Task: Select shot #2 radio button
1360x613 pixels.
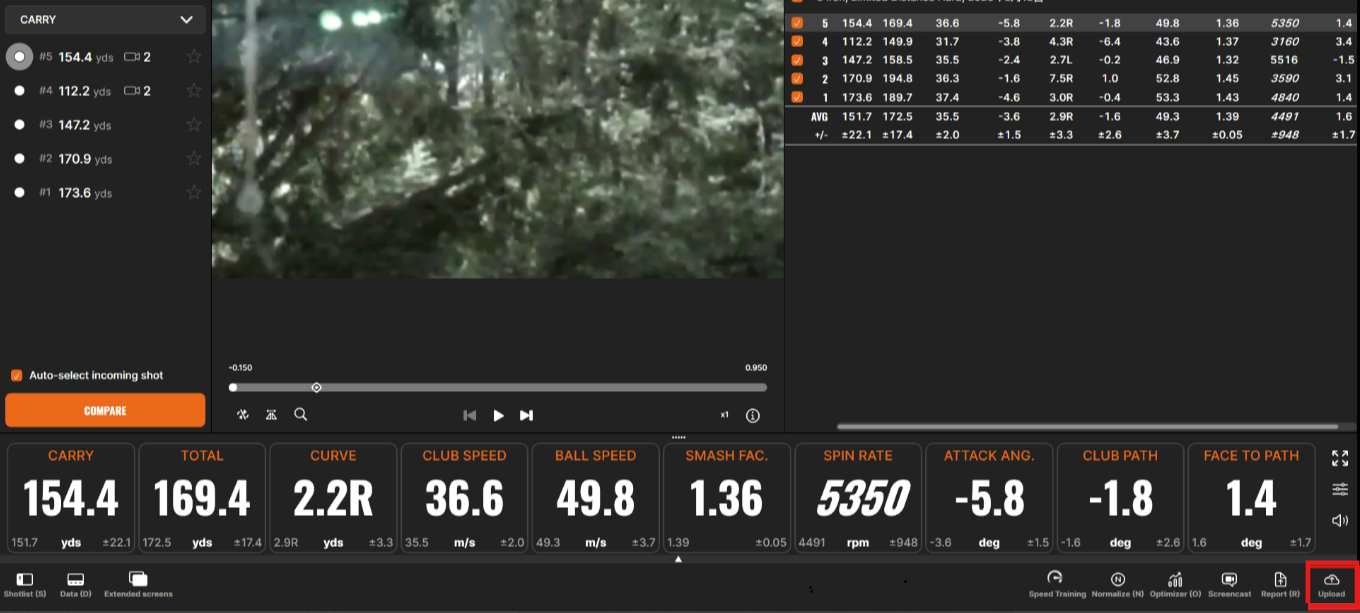Action: pos(19,159)
